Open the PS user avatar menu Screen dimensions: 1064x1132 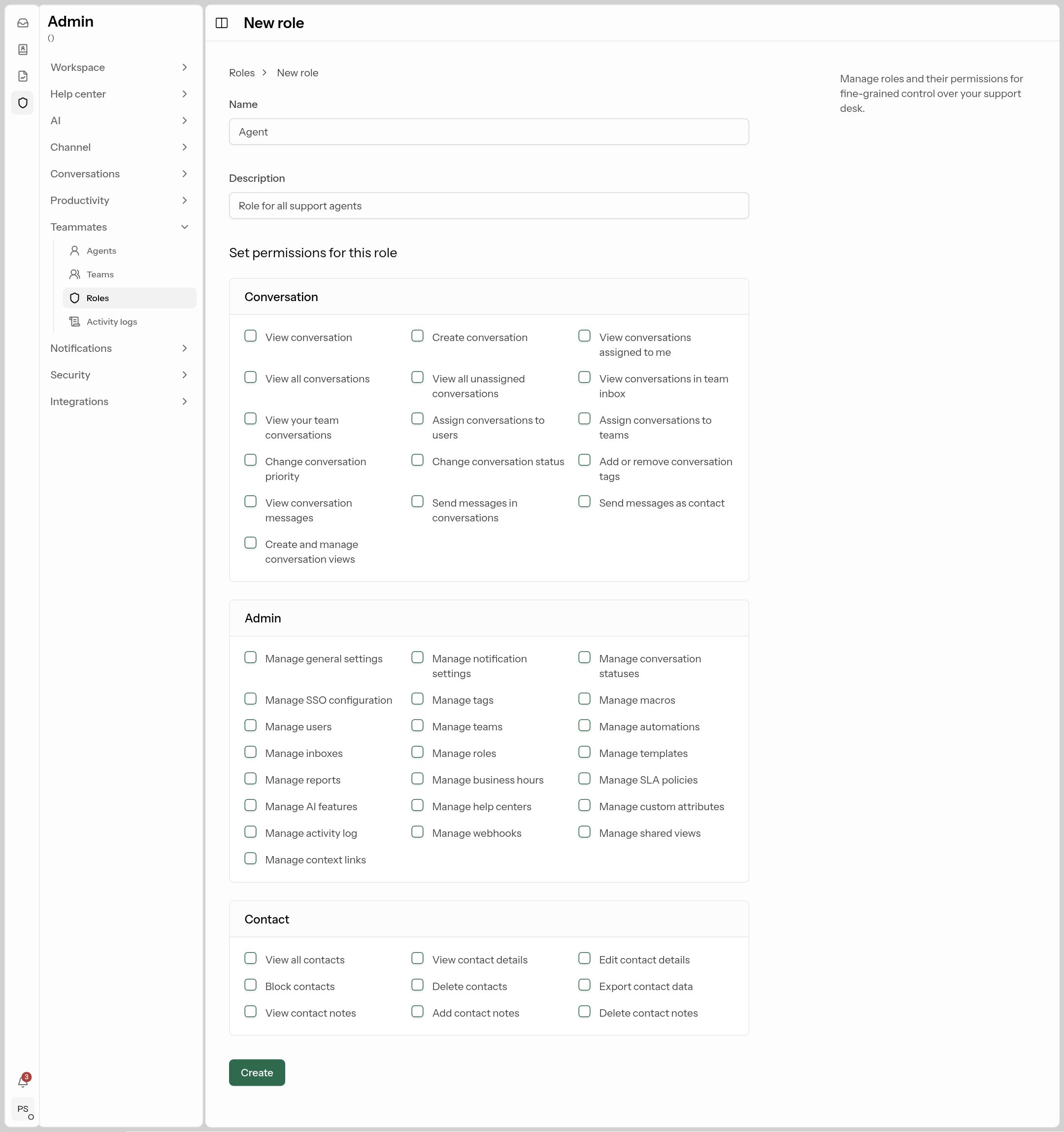[x=23, y=1109]
